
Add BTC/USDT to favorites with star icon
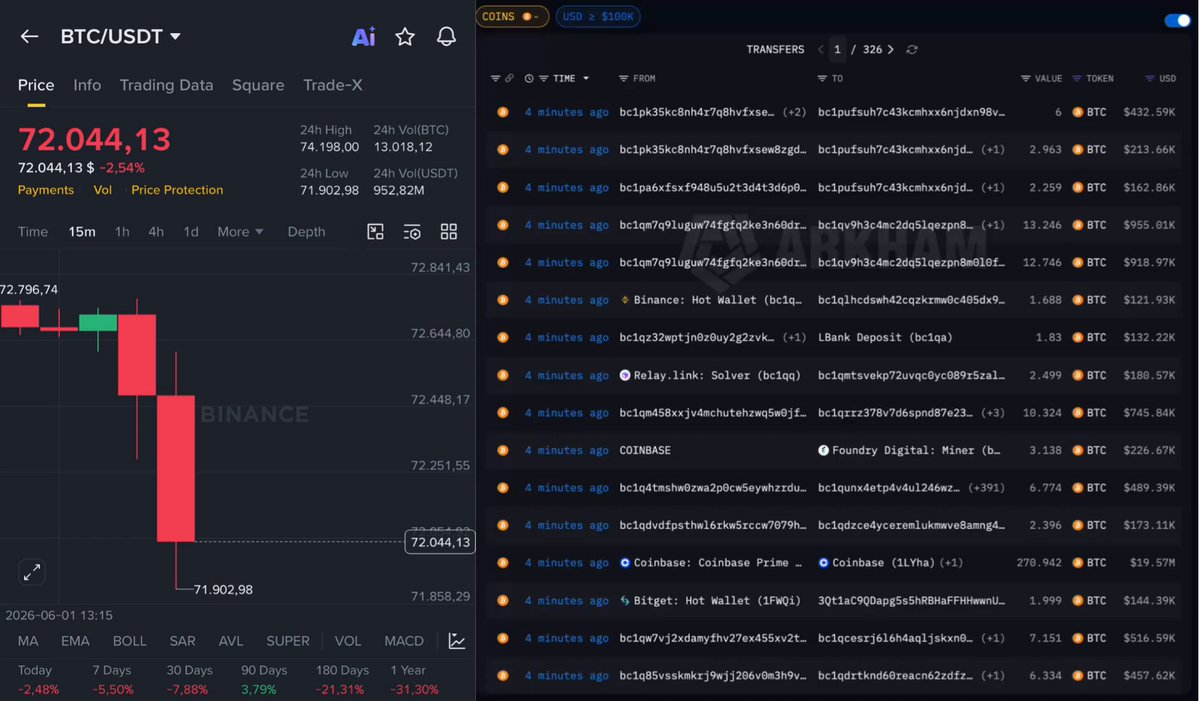pyautogui.click(x=405, y=36)
